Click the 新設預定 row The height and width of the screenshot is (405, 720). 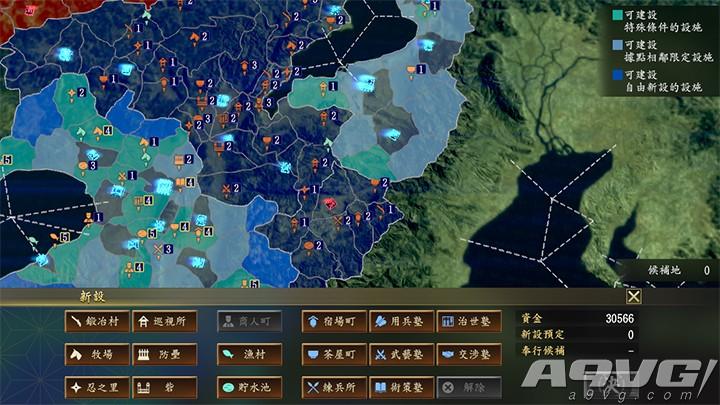point(578,334)
